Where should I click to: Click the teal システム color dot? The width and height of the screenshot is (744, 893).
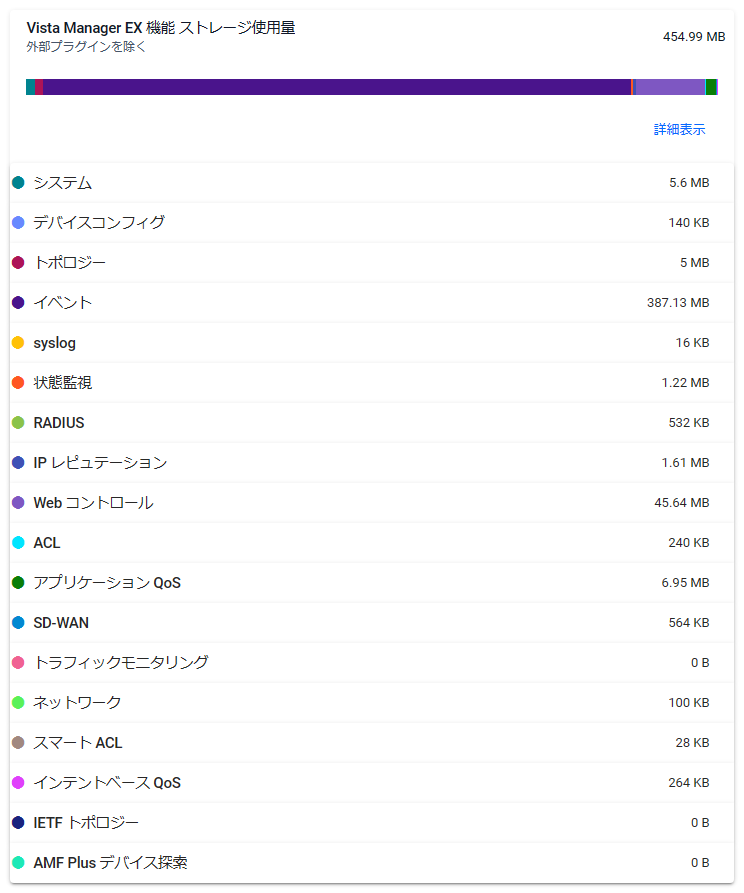point(18,183)
